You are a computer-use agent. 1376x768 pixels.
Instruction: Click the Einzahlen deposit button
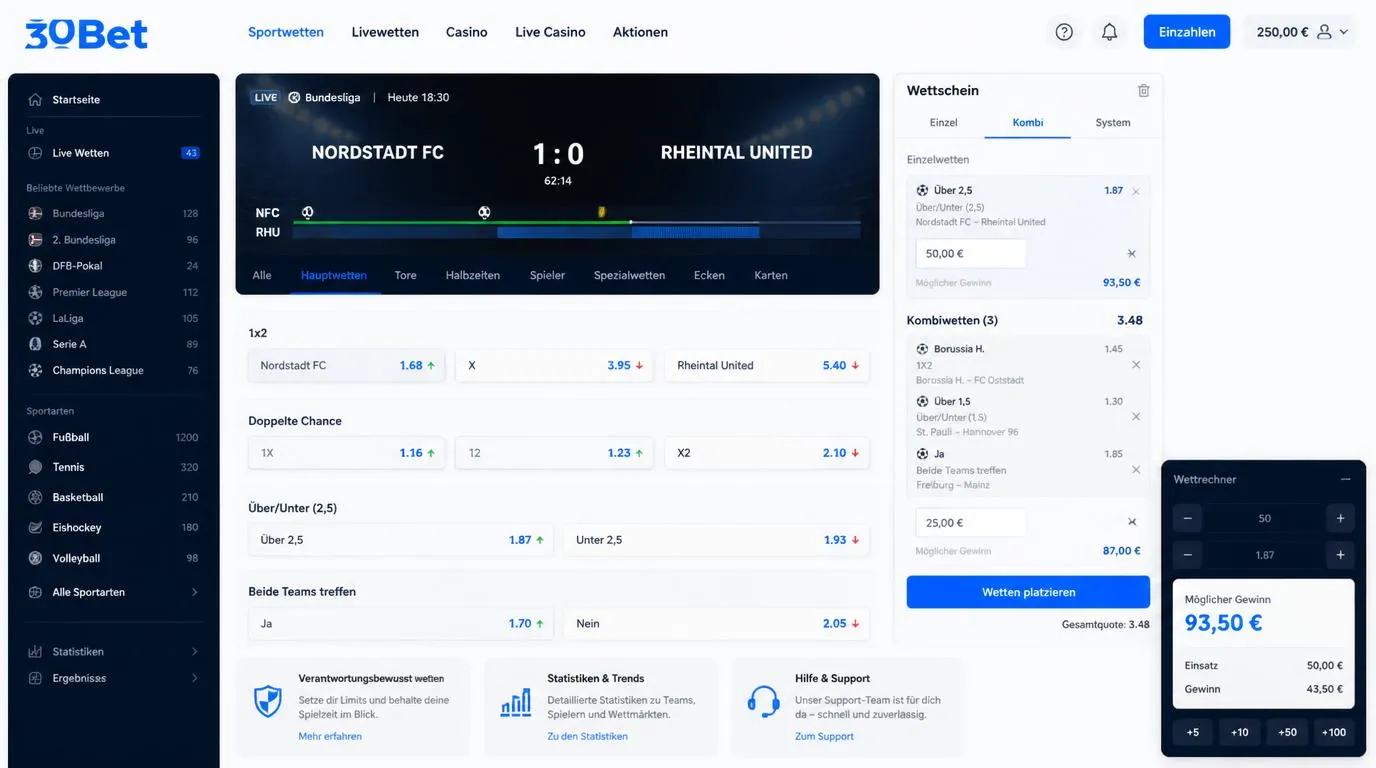[x=1187, y=32]
